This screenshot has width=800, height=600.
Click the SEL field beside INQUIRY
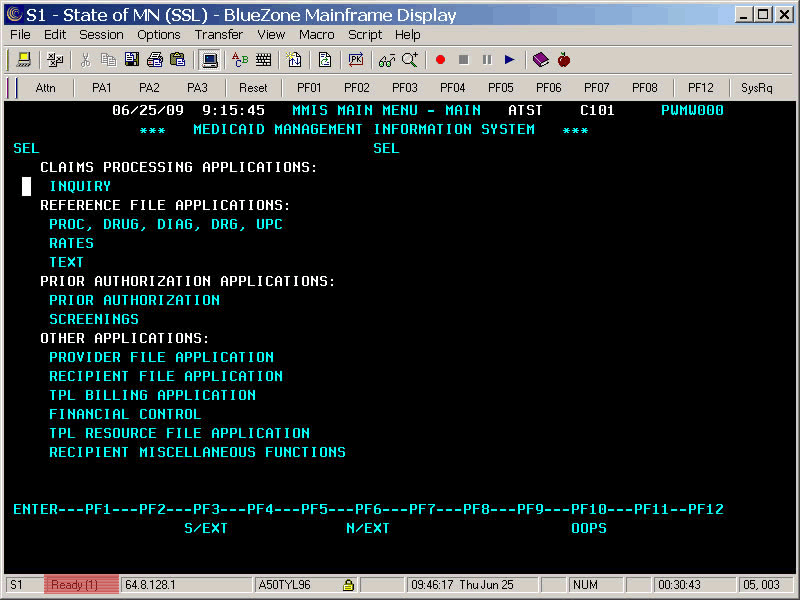(x=27, y=186)
